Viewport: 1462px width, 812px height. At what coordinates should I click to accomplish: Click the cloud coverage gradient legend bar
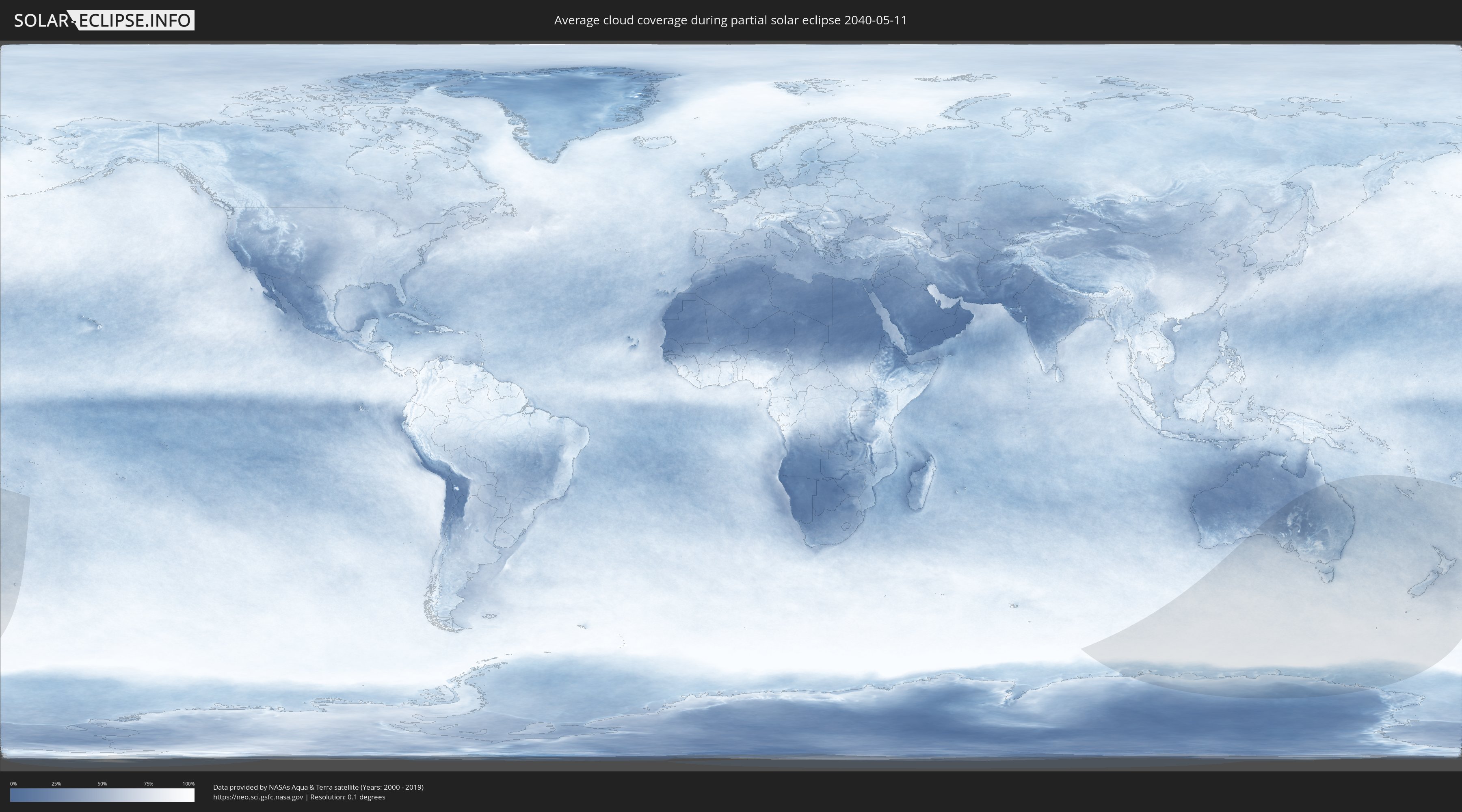[102, 795]
